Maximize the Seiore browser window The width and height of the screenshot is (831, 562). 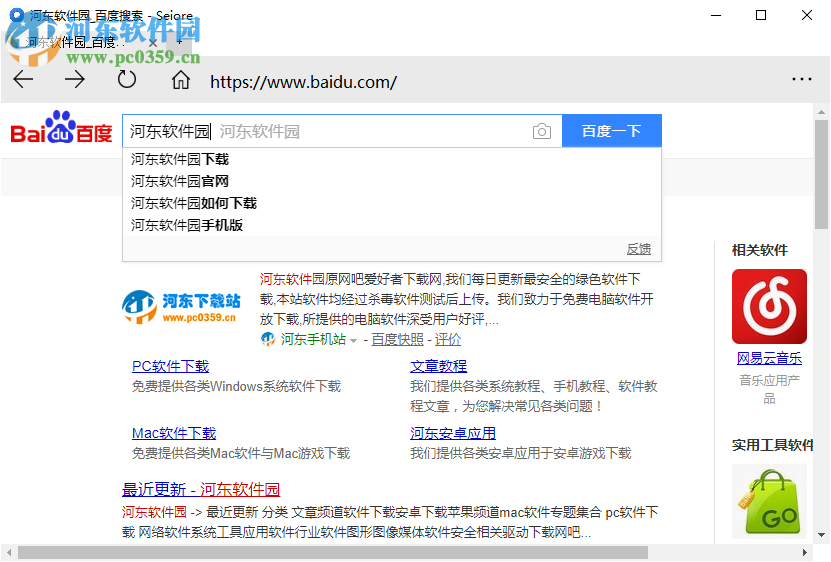pyautogui.click(x=761, y=15)
